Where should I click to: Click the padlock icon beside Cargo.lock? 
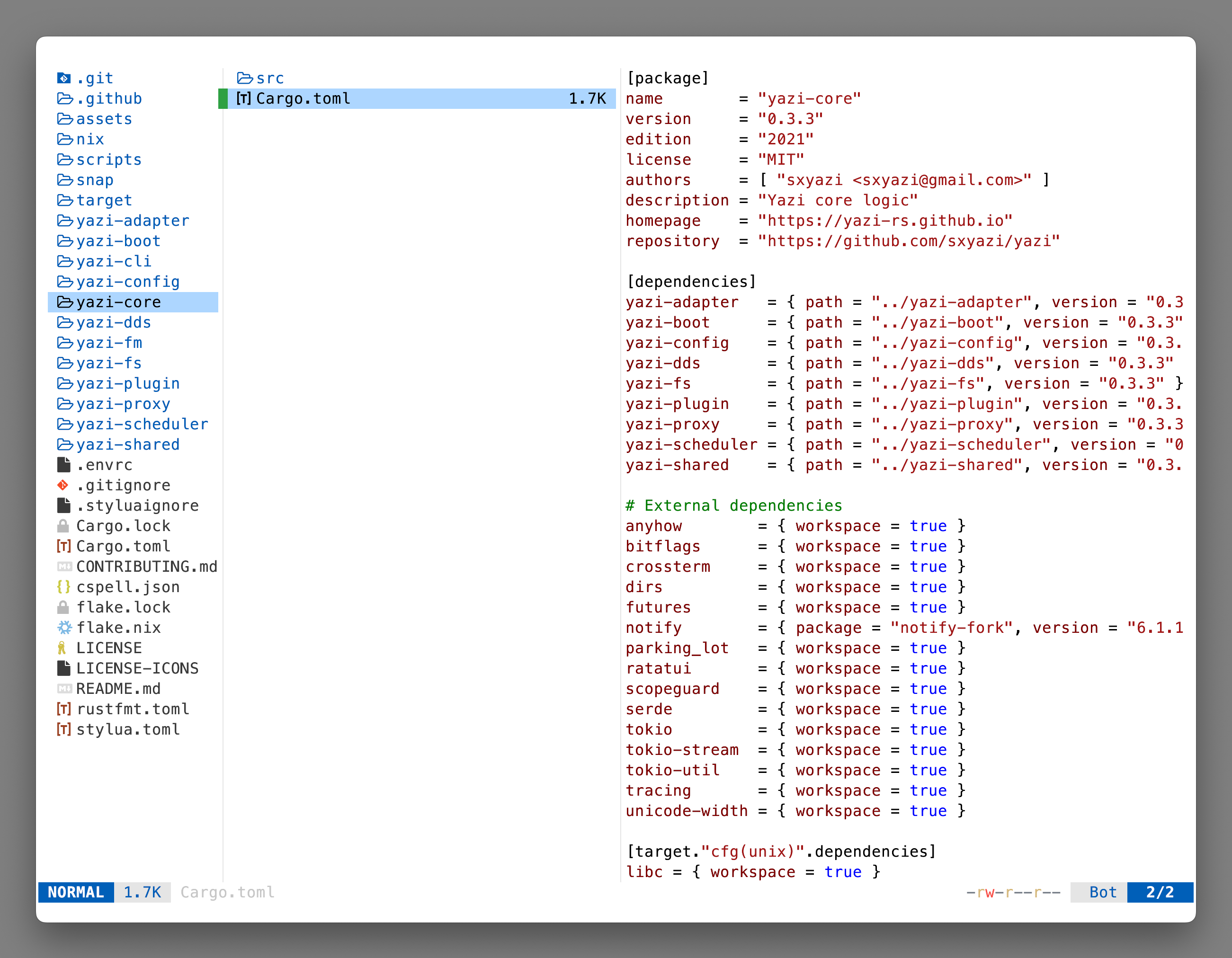(x=64, y=525)
